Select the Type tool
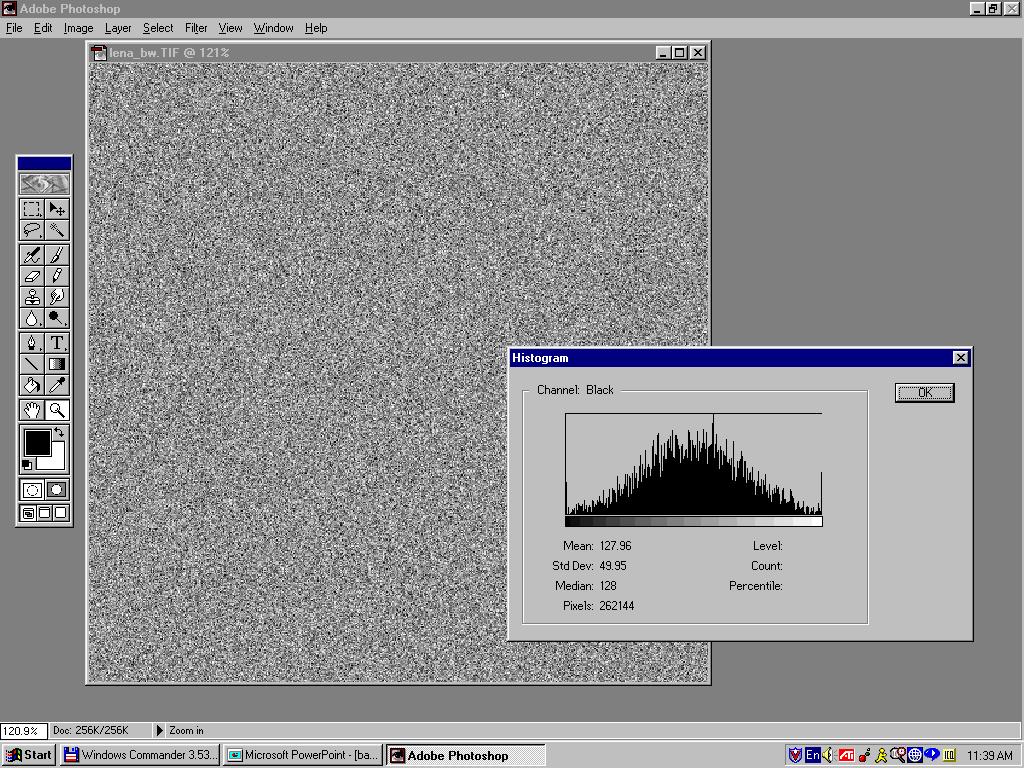The height and width of the screenshot is (768, 1024). point(57,343)
